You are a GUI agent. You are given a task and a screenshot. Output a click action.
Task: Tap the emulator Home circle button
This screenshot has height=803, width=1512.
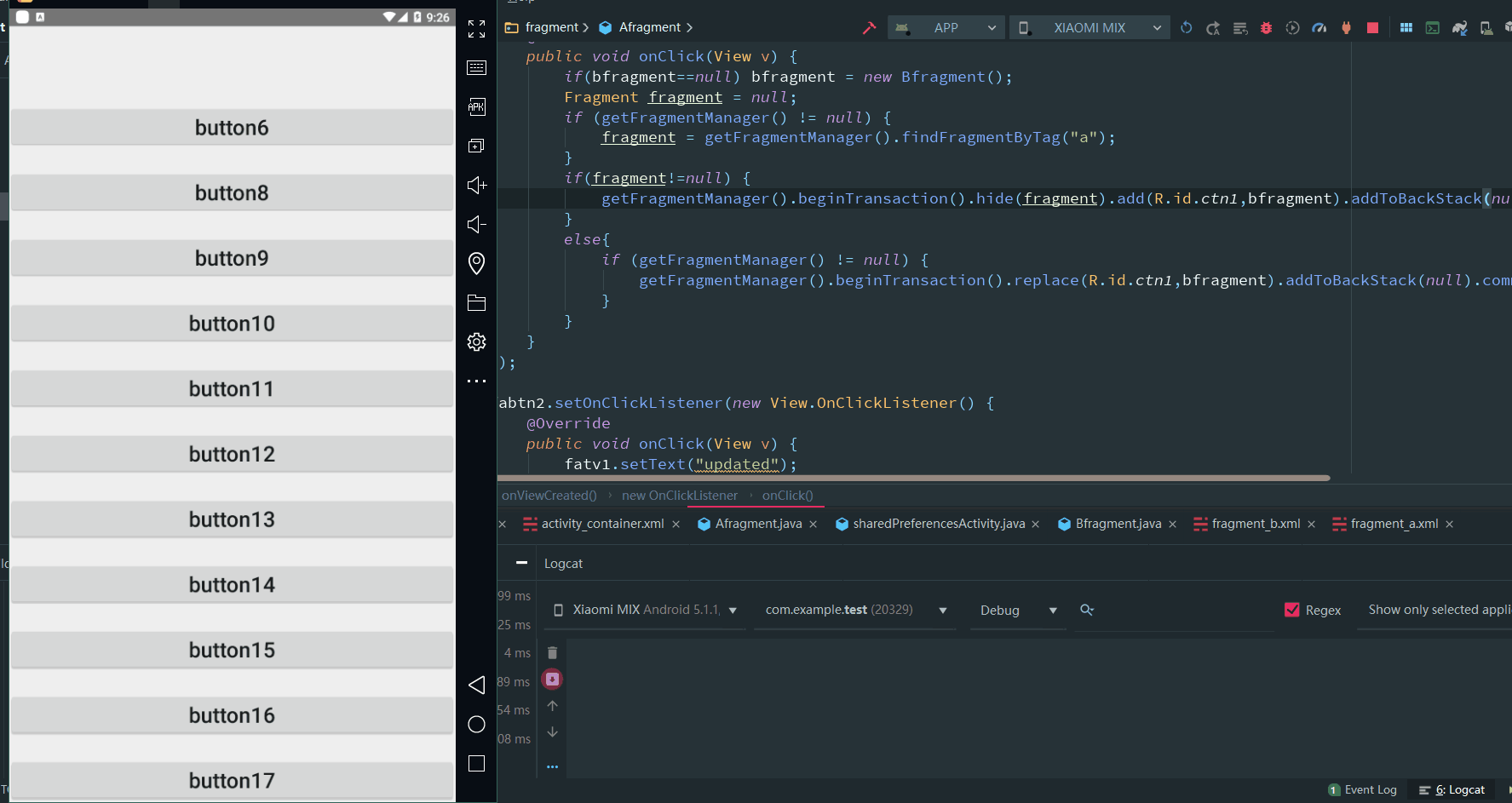click(476, 725)
